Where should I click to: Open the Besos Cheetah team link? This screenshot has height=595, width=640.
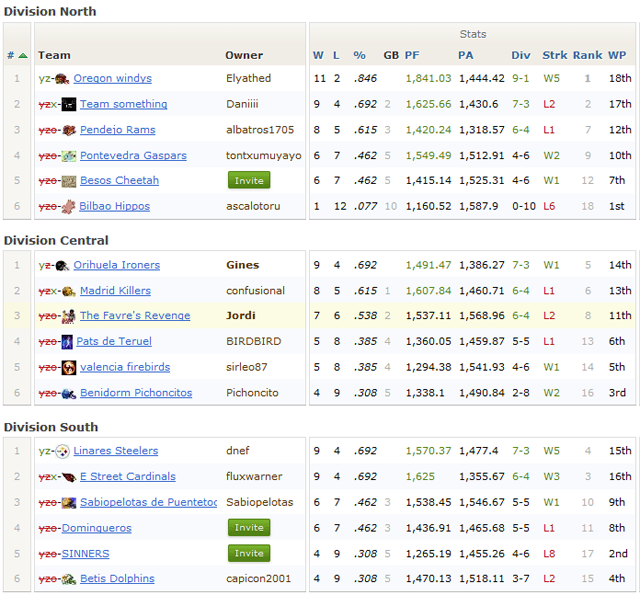119,180
